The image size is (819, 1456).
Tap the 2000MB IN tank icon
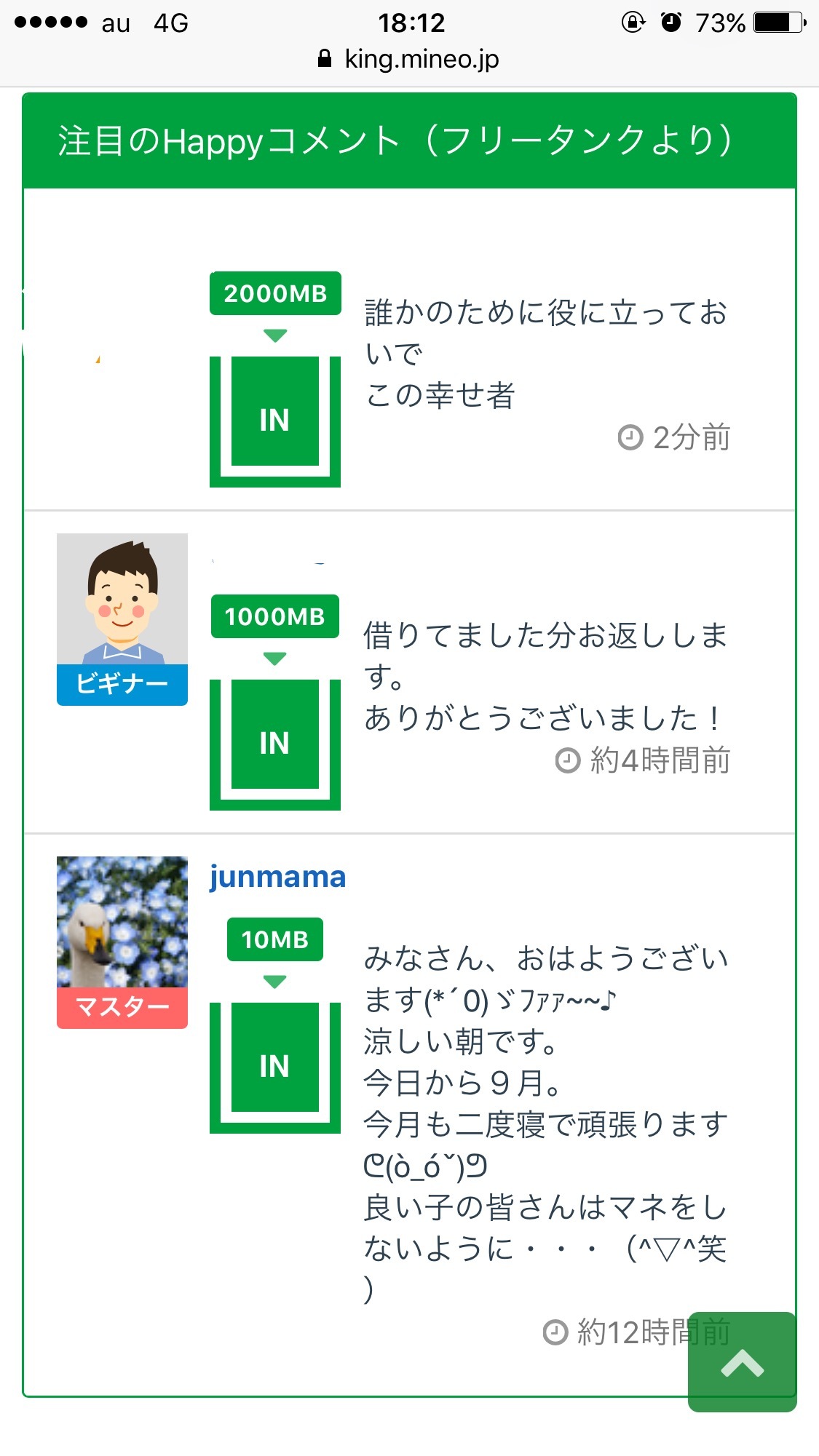point(274,420)
